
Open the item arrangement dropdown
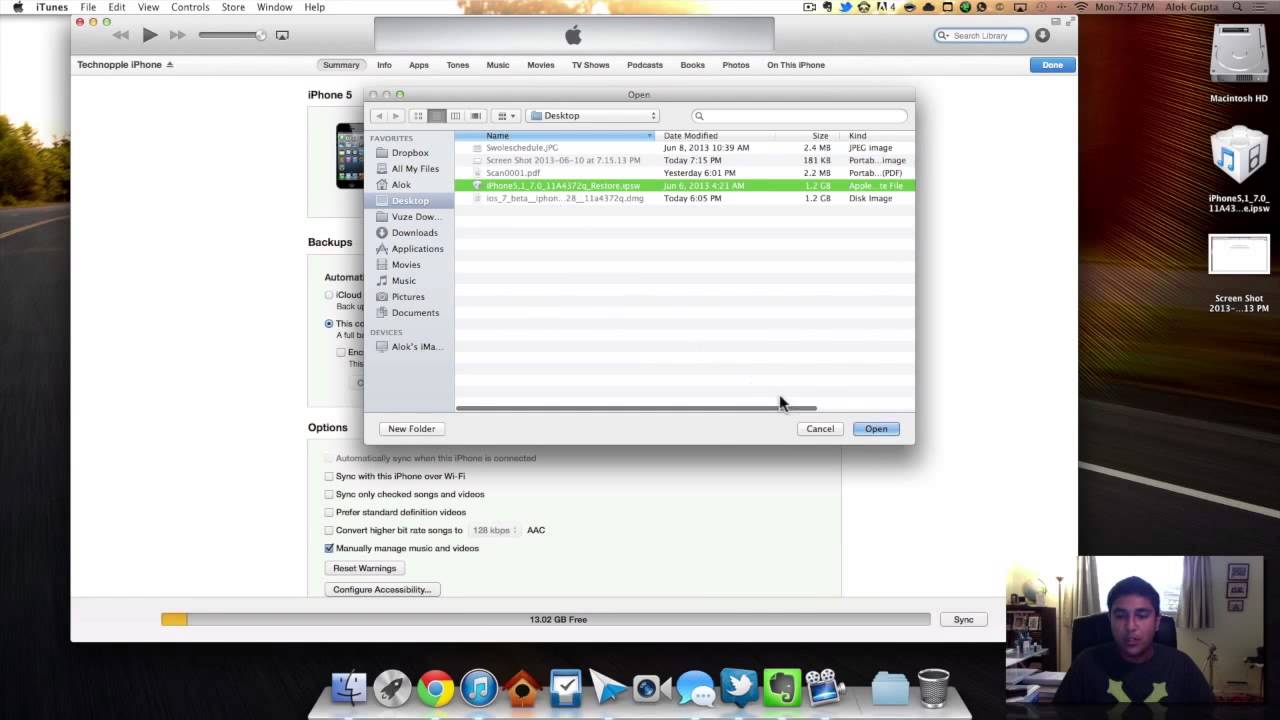point(507,116)
